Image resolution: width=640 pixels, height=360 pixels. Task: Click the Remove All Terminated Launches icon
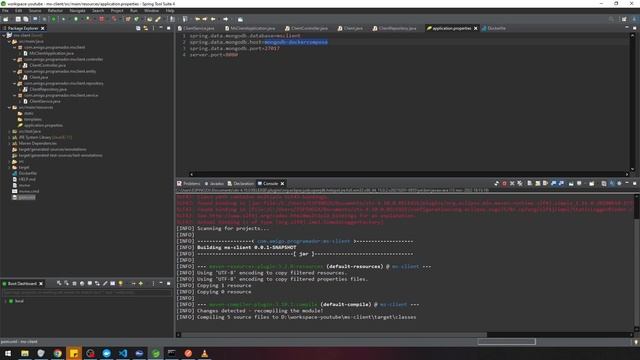(x=520, y=184)
